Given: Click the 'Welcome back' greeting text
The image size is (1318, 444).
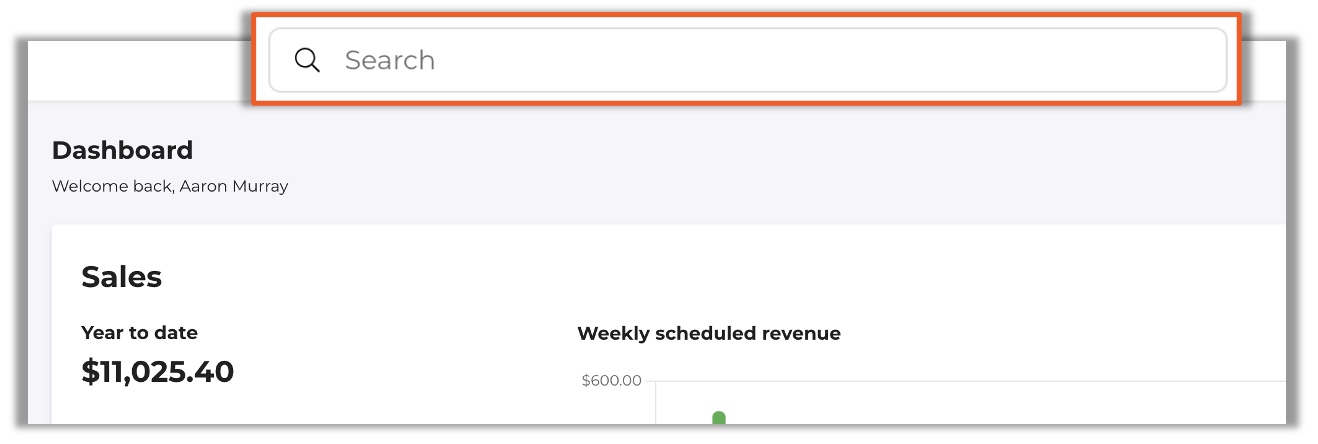Looking at the screenshot, I should (113, 186).
